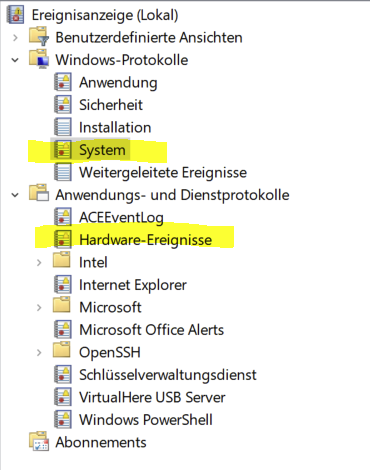Screen dimensions: 370x470
Task: Click the Sicherheit log icon
Action: [63, 105]
